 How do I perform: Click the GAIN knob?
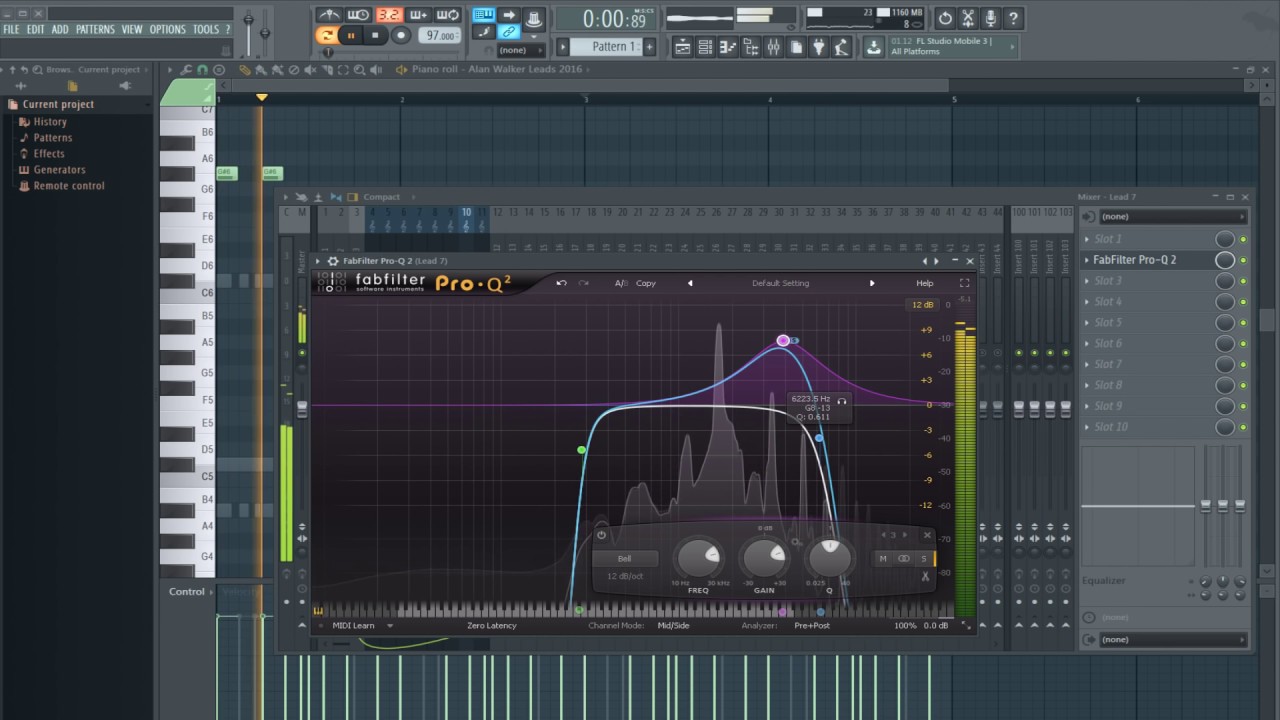[x=764, y=557]
